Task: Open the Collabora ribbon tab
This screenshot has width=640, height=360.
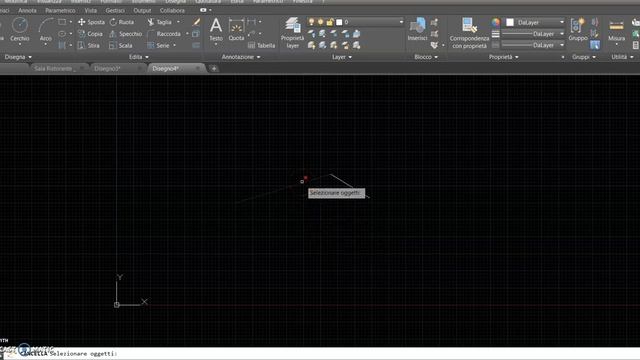Action: click(x=172, y=10)
